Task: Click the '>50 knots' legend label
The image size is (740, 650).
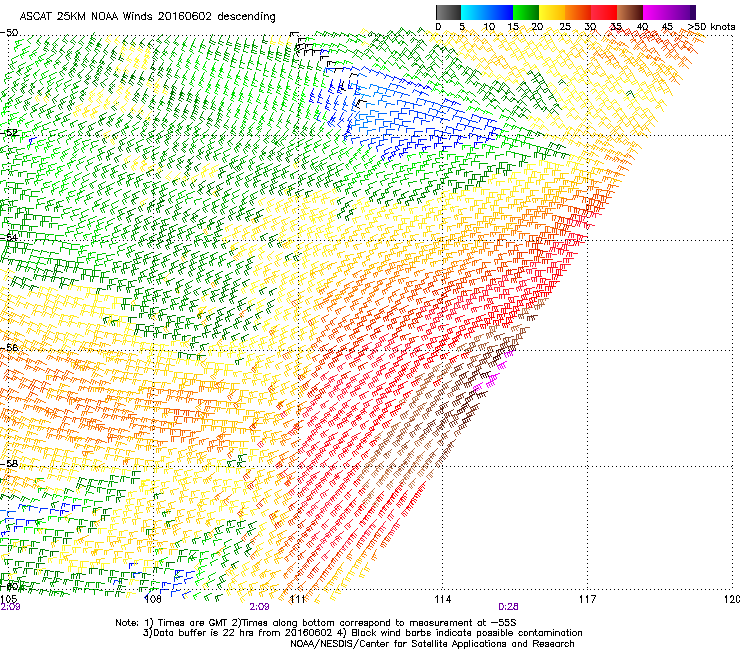Action: [x=711, y=27]
